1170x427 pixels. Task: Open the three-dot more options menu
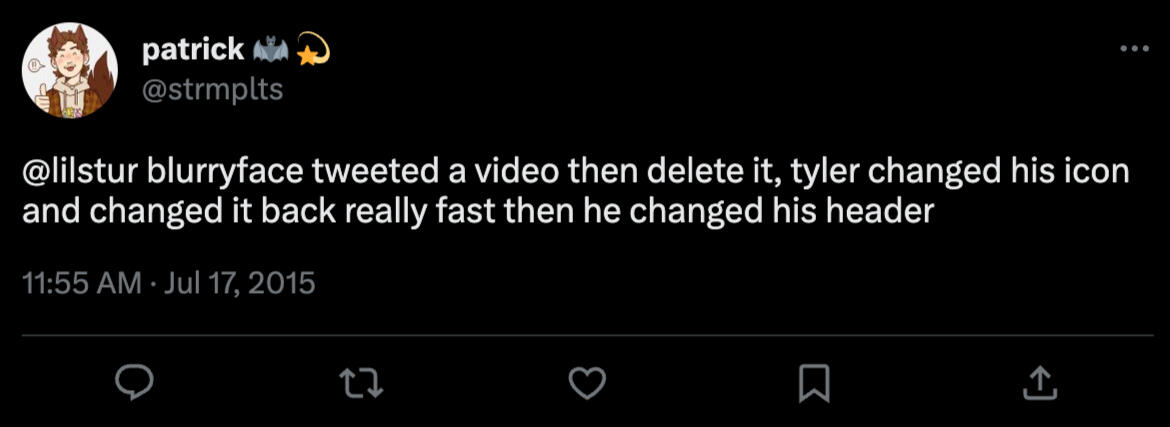pyautogui.click(x=1134, y=49)
